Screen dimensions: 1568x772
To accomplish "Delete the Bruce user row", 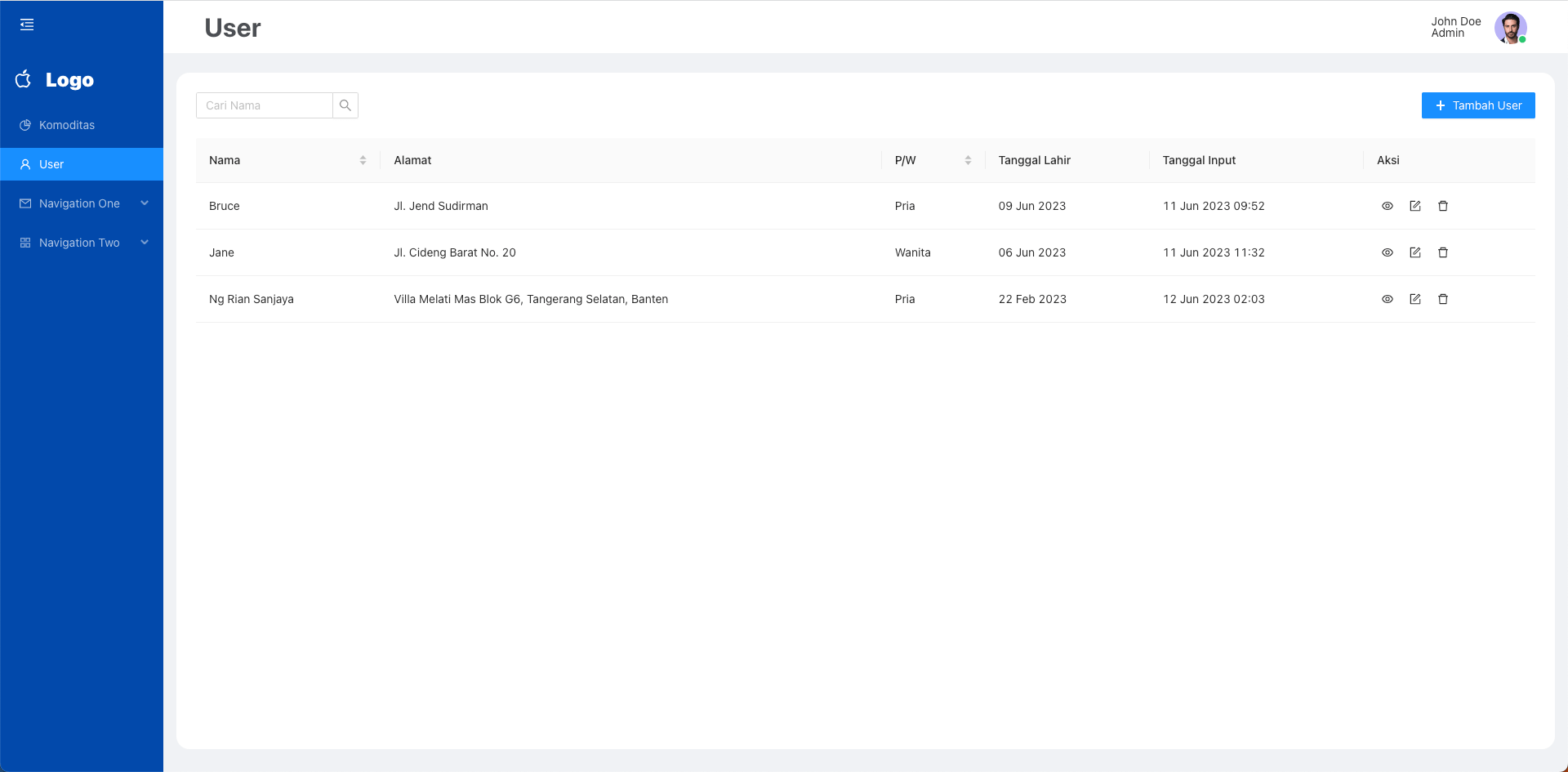I will point(1443,206).
